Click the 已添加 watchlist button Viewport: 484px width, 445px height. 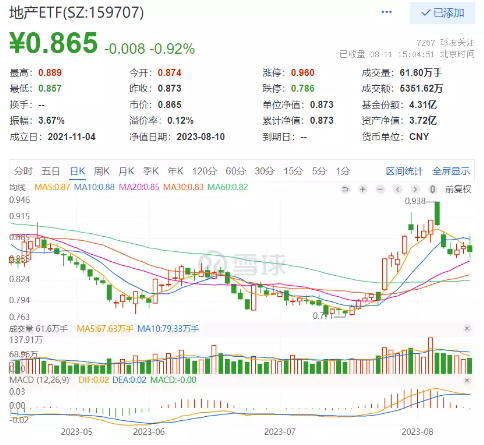click(x=442, y=13)
